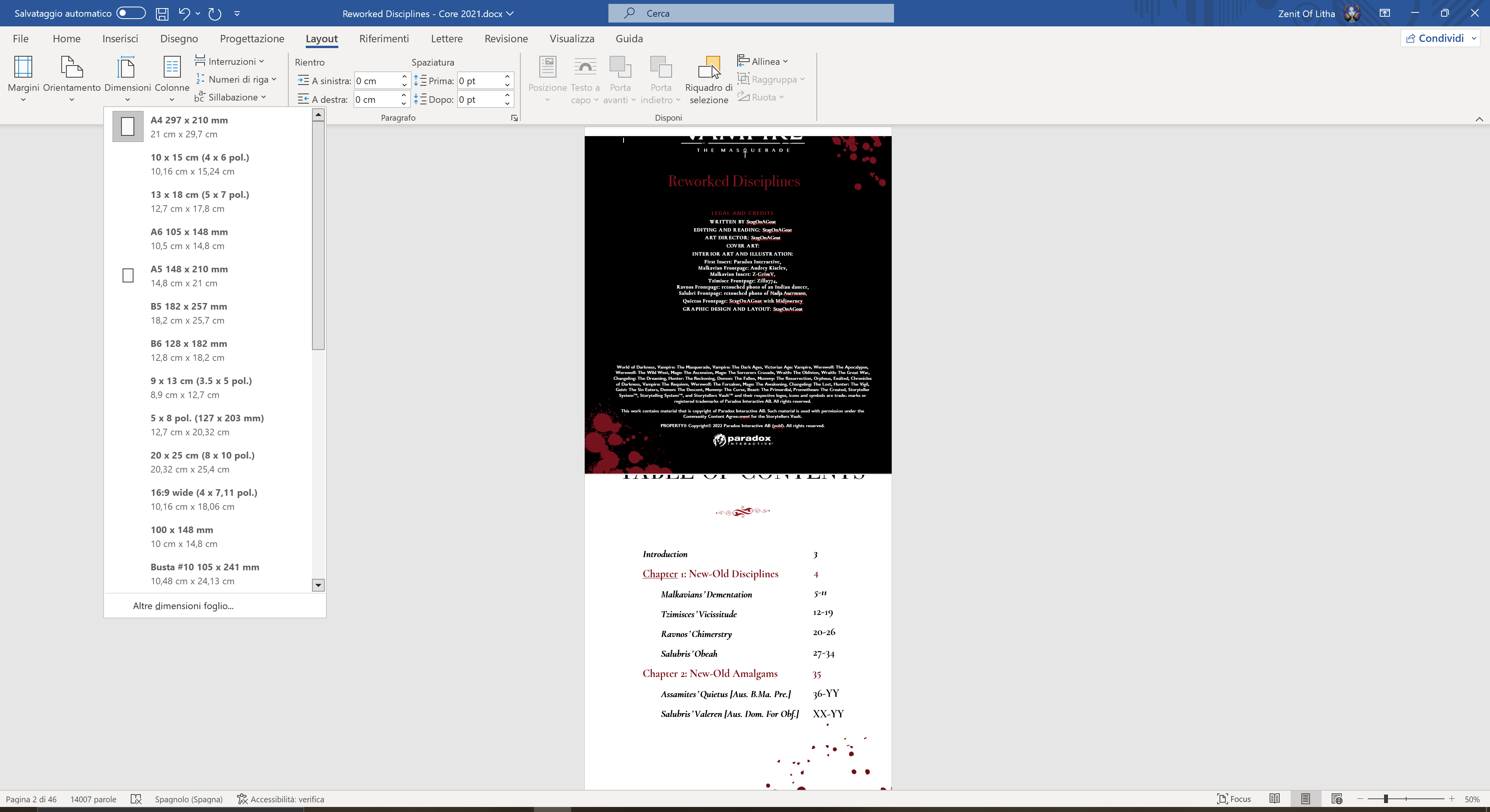
Task: Click the Cerca search box
Action: pyautogui.click(x=751, y=13)
